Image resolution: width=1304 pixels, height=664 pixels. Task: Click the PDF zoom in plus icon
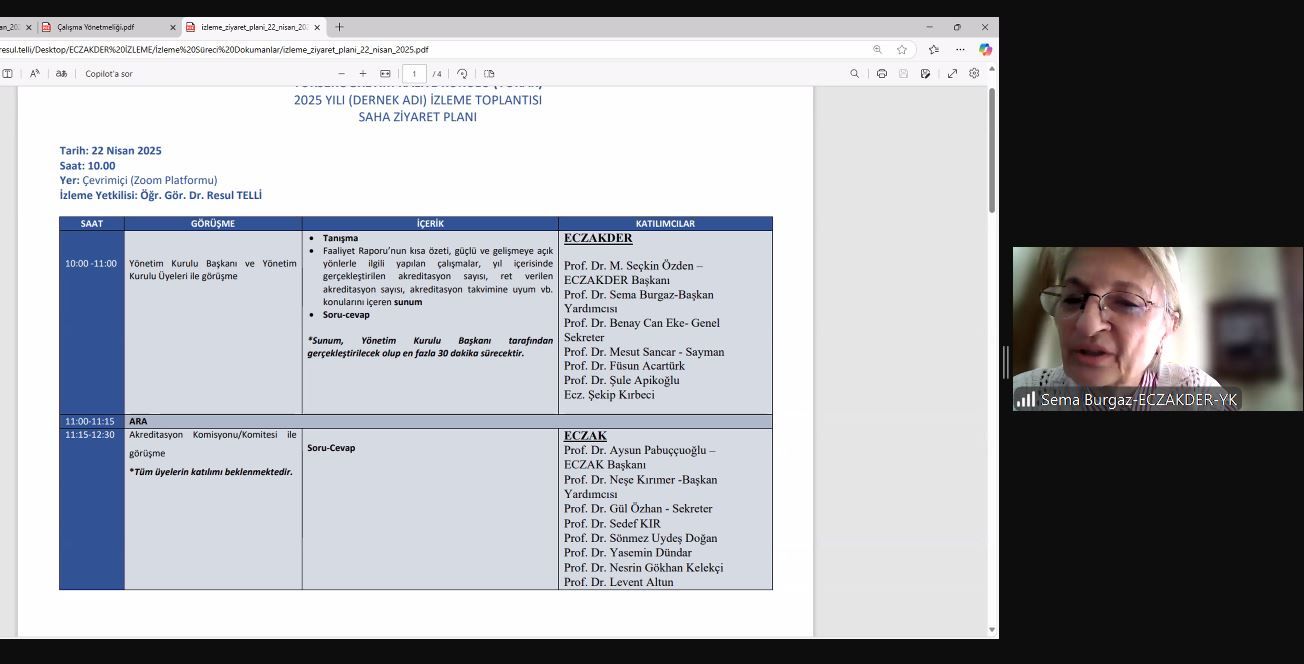coord(363,74)
